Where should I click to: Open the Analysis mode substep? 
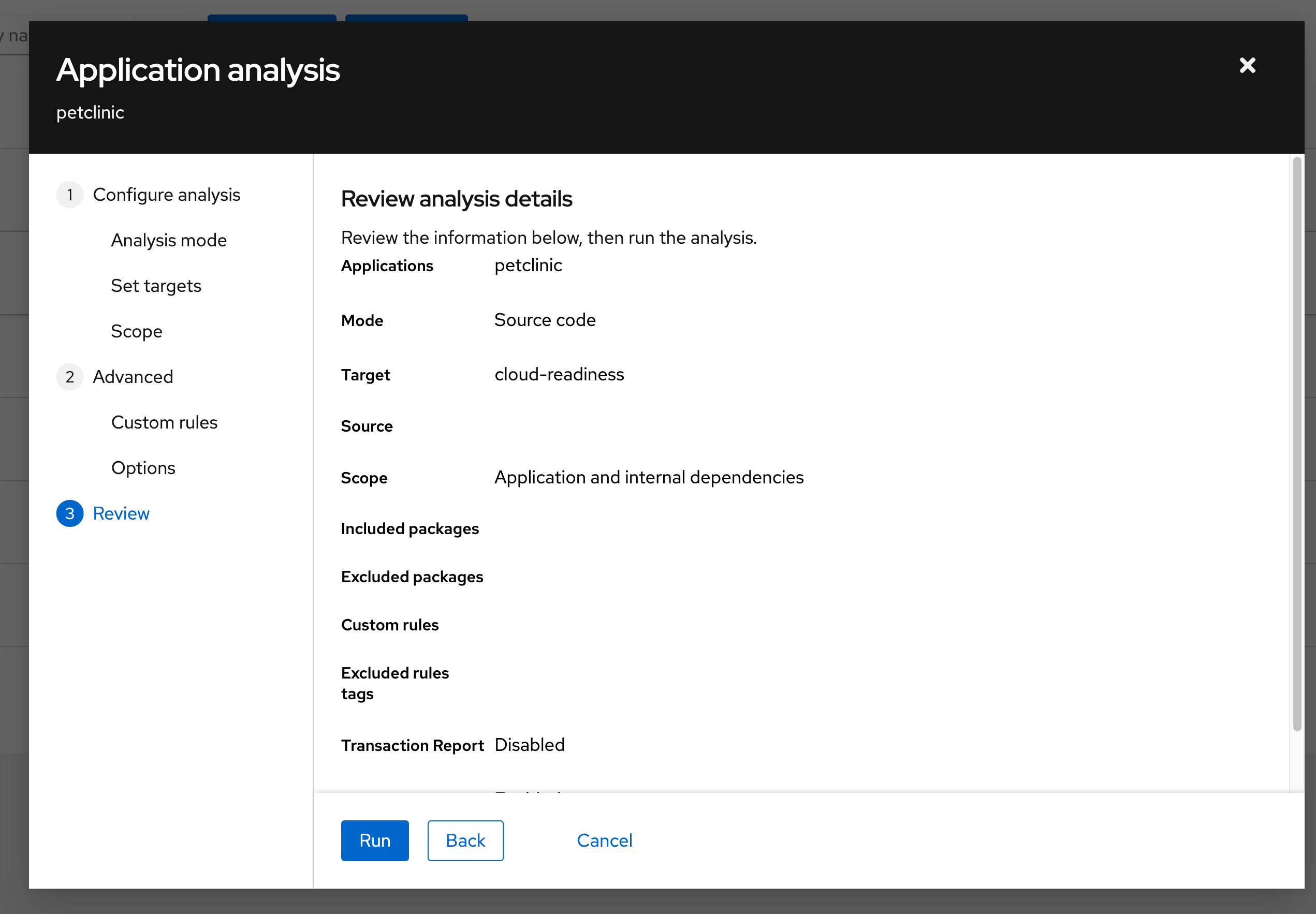click(x=168, y=240)
